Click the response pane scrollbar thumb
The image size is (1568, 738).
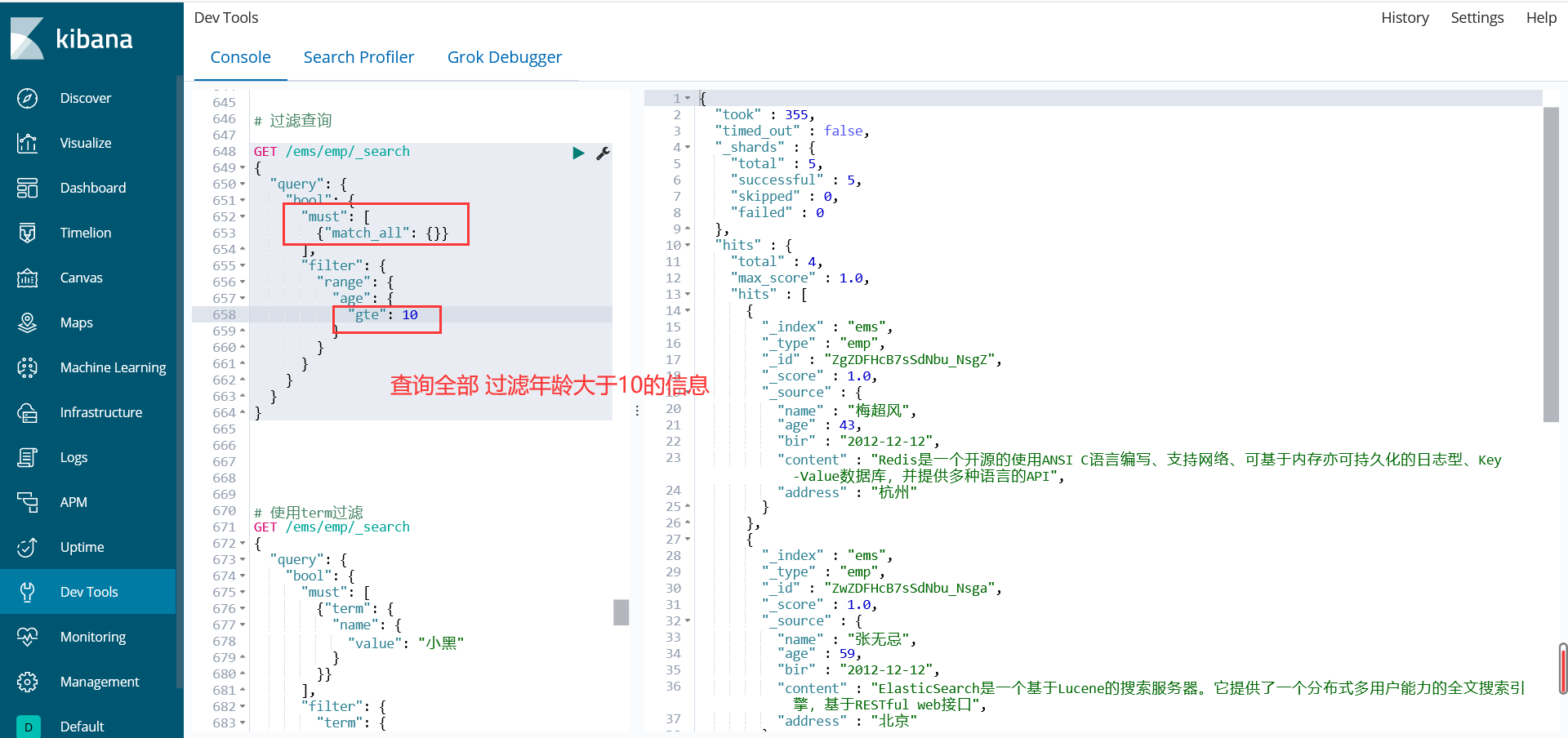point(1551,265)
